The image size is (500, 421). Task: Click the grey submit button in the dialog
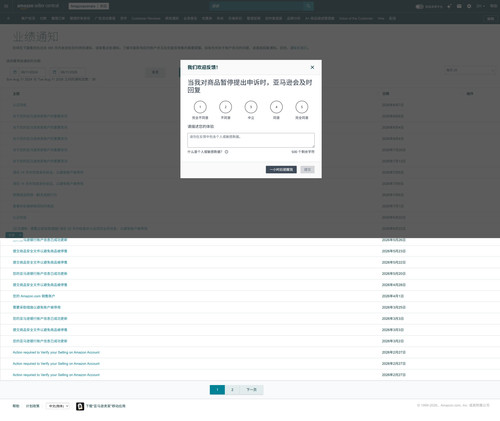[x=307, y=170]
